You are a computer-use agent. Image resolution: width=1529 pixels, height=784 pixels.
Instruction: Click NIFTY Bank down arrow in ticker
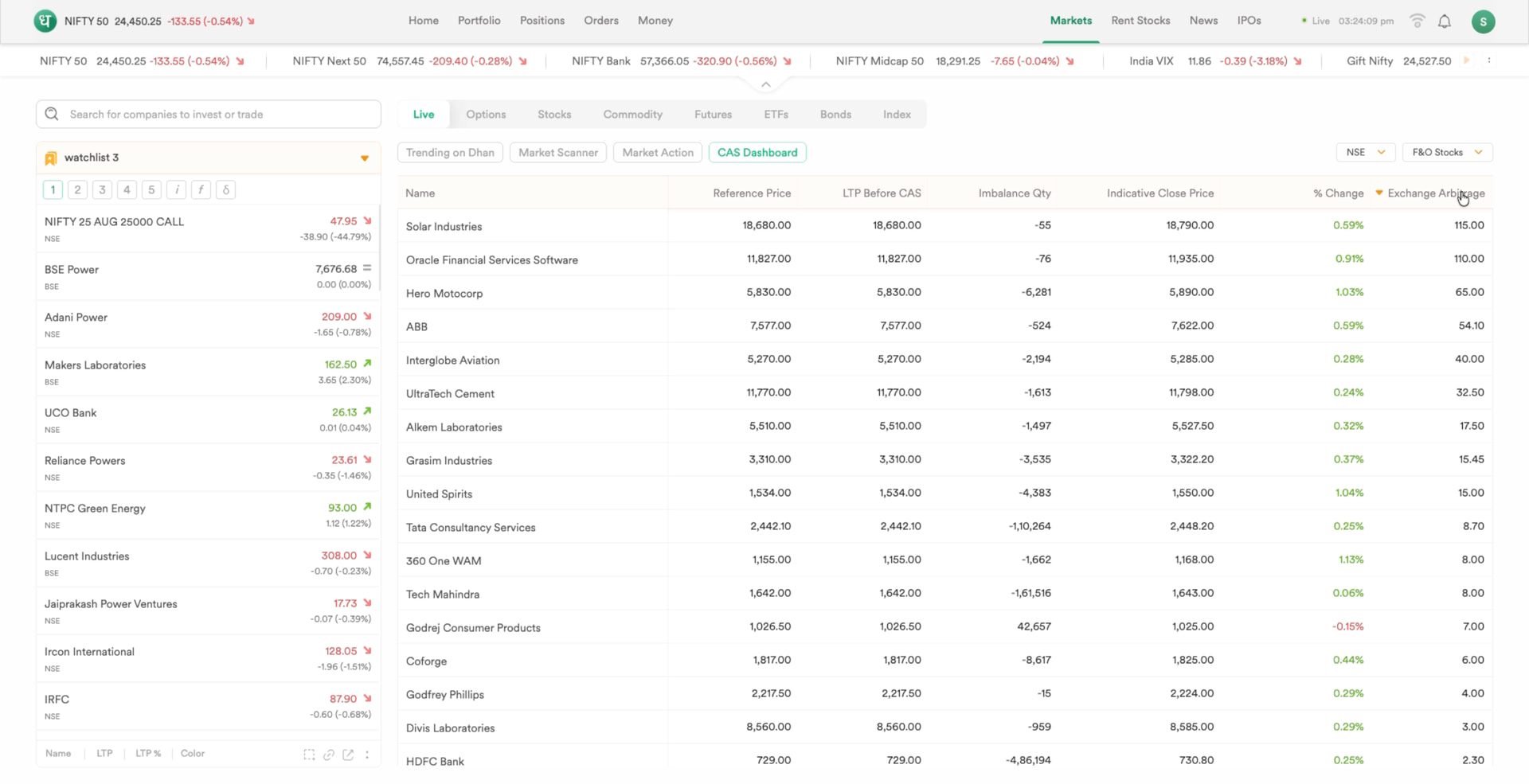coord(787,61)
